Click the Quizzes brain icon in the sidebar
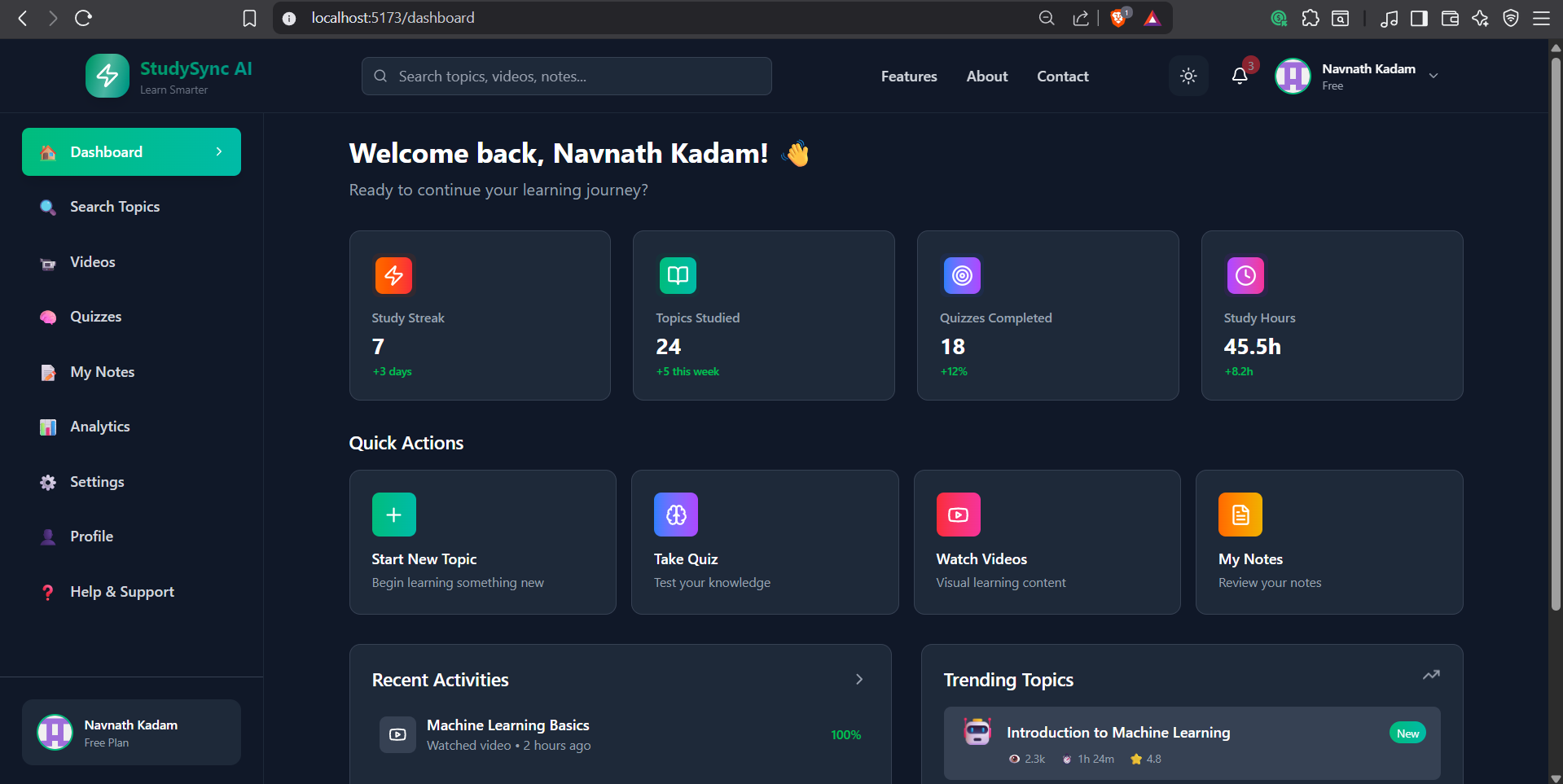The image size is (1563, 784). point(48,317)
